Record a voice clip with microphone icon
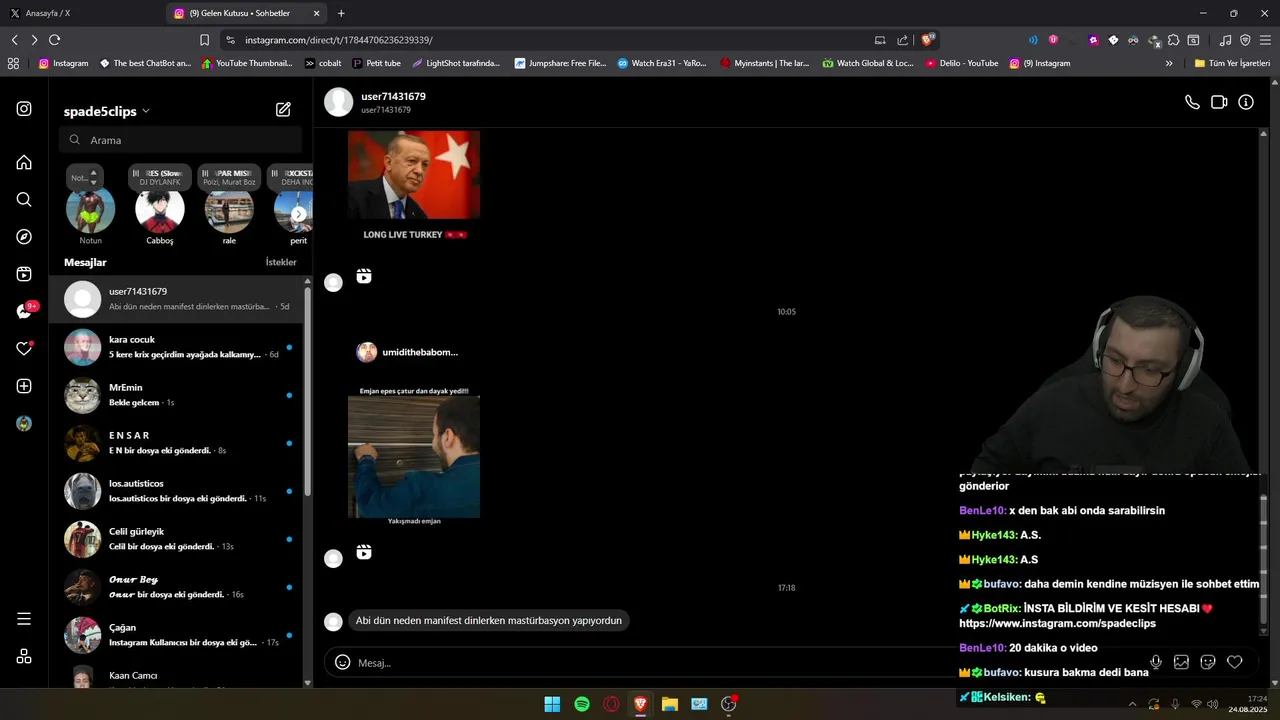Image resolution: width=1280 pixels, height=720 pixels. (x=1156, y=662)
